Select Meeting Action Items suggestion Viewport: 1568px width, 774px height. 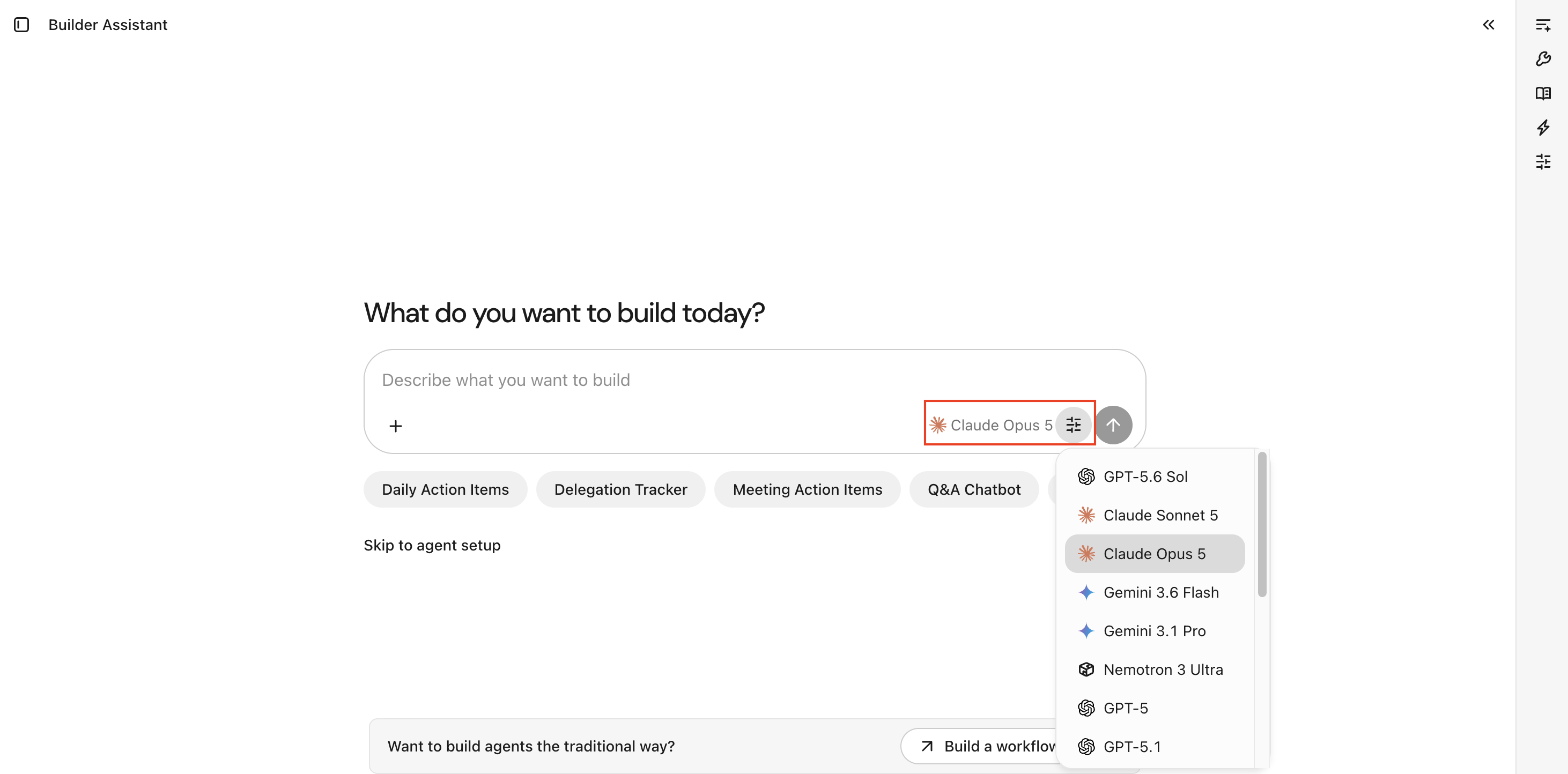(x=807, y=489)
